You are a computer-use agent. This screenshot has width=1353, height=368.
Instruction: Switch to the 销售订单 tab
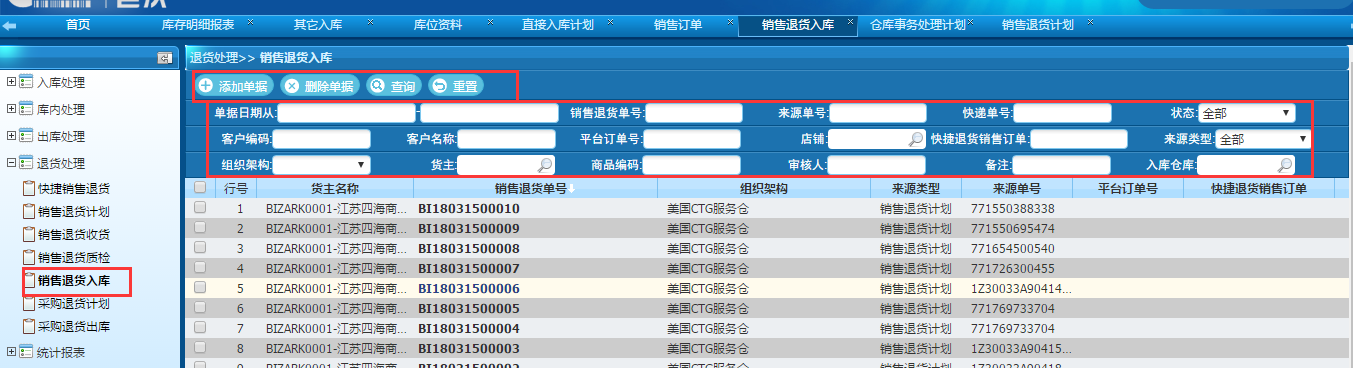[677, 24]
